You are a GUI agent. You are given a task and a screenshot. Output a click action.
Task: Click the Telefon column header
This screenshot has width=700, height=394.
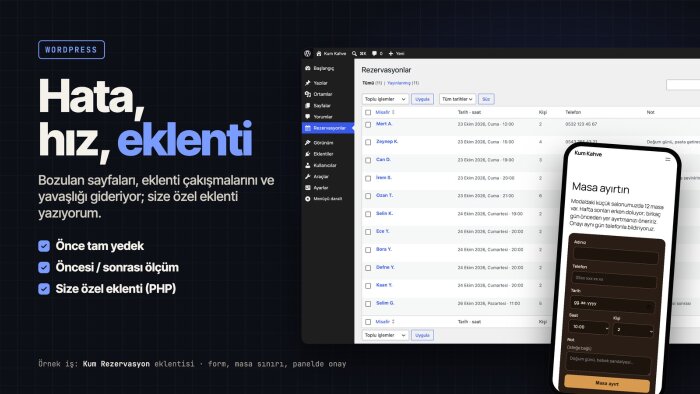coord(573,112)
